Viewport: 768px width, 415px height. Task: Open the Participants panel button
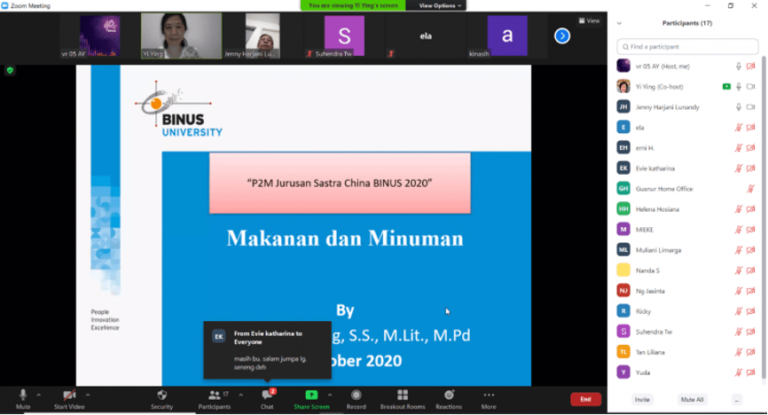click(215, 399)
